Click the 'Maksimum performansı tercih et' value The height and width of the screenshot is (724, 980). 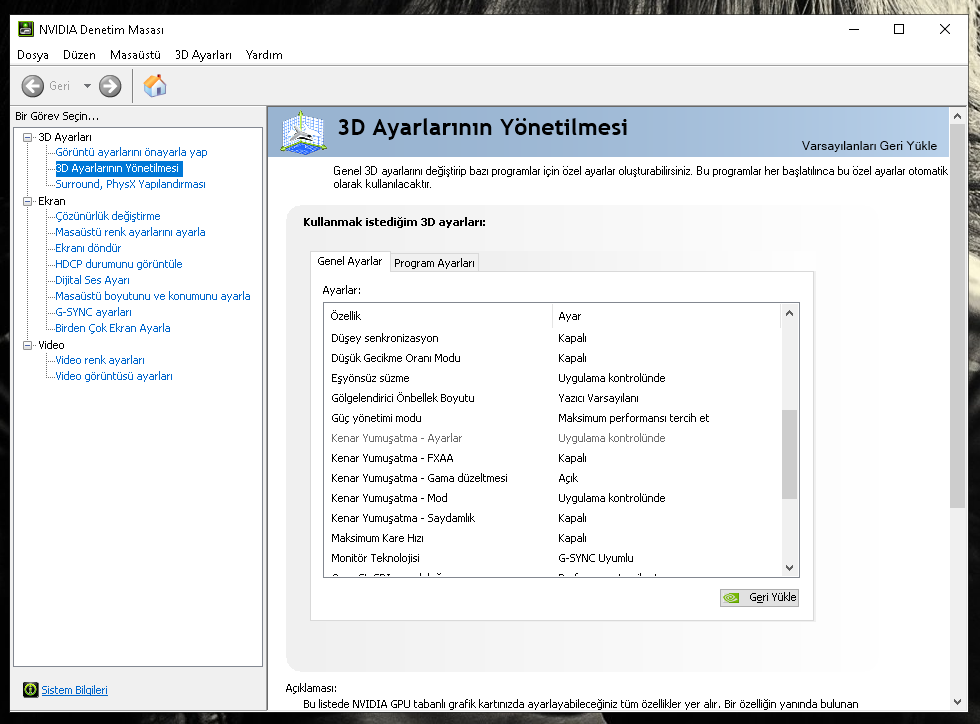pos(633,418)
